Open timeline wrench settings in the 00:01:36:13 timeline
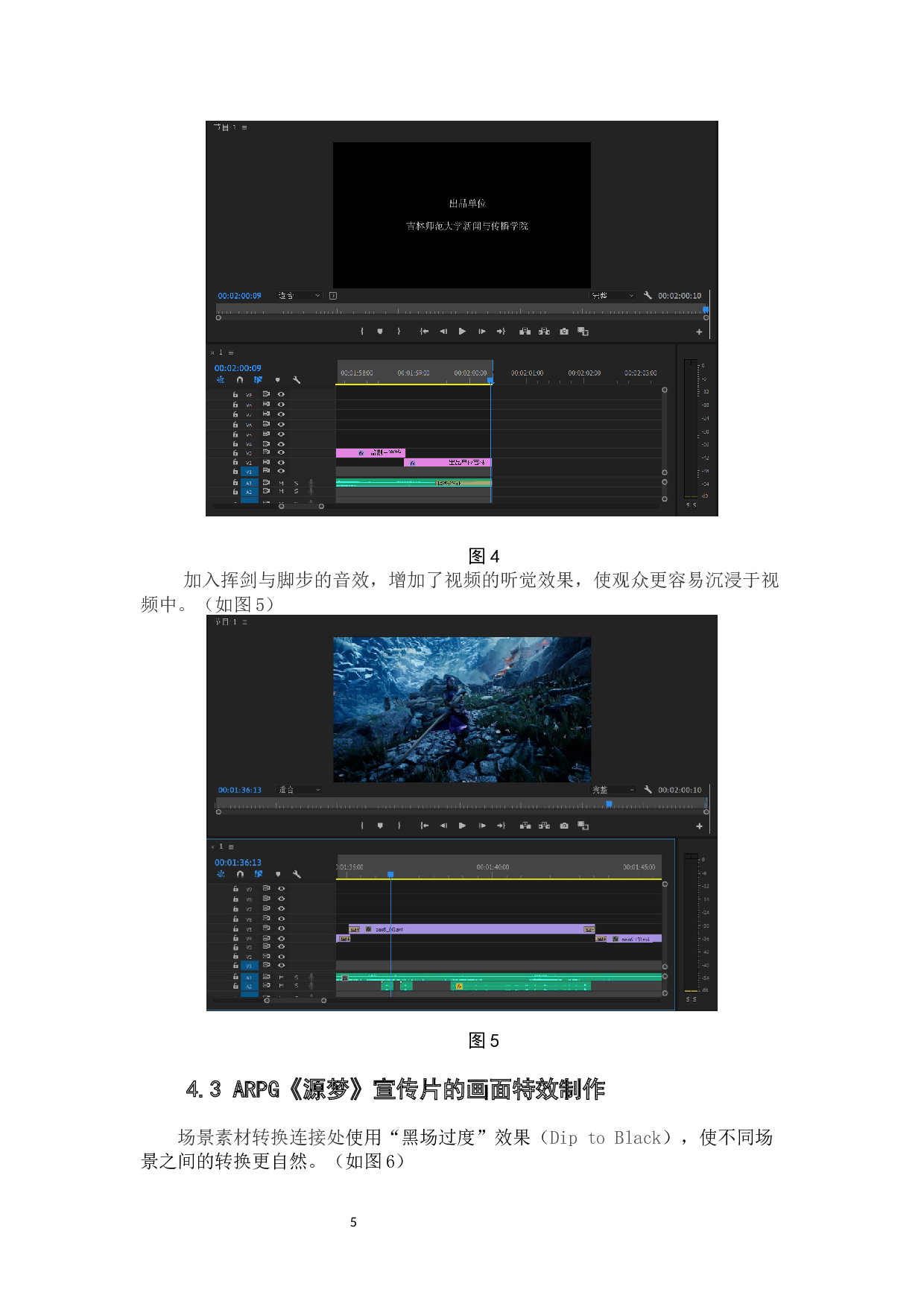 pyautogui.click(x=297, y=874)
